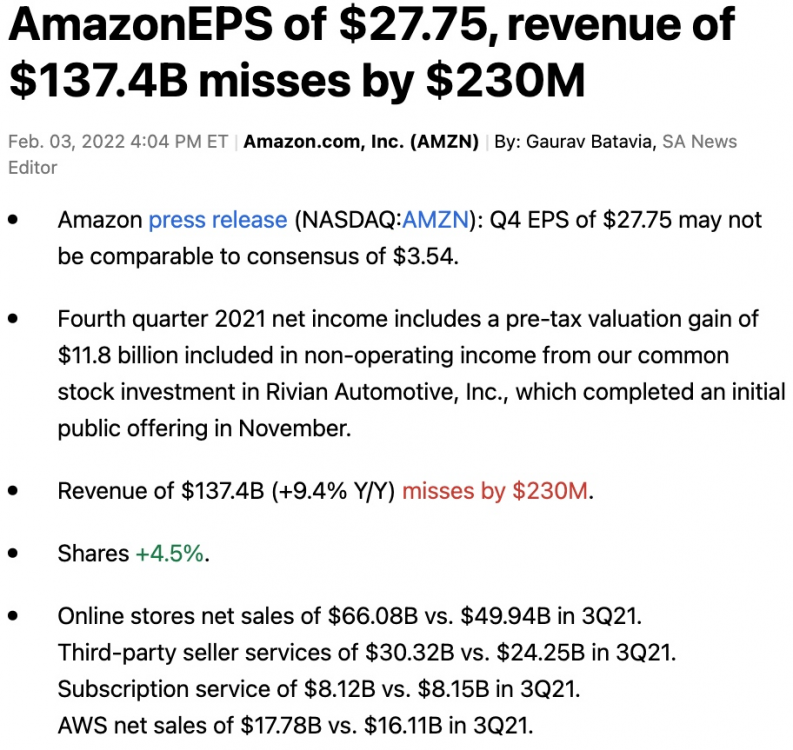Click the bullet beside the Revenue line
The width and height of the screenshot is (793, 750).
(13, 491)
